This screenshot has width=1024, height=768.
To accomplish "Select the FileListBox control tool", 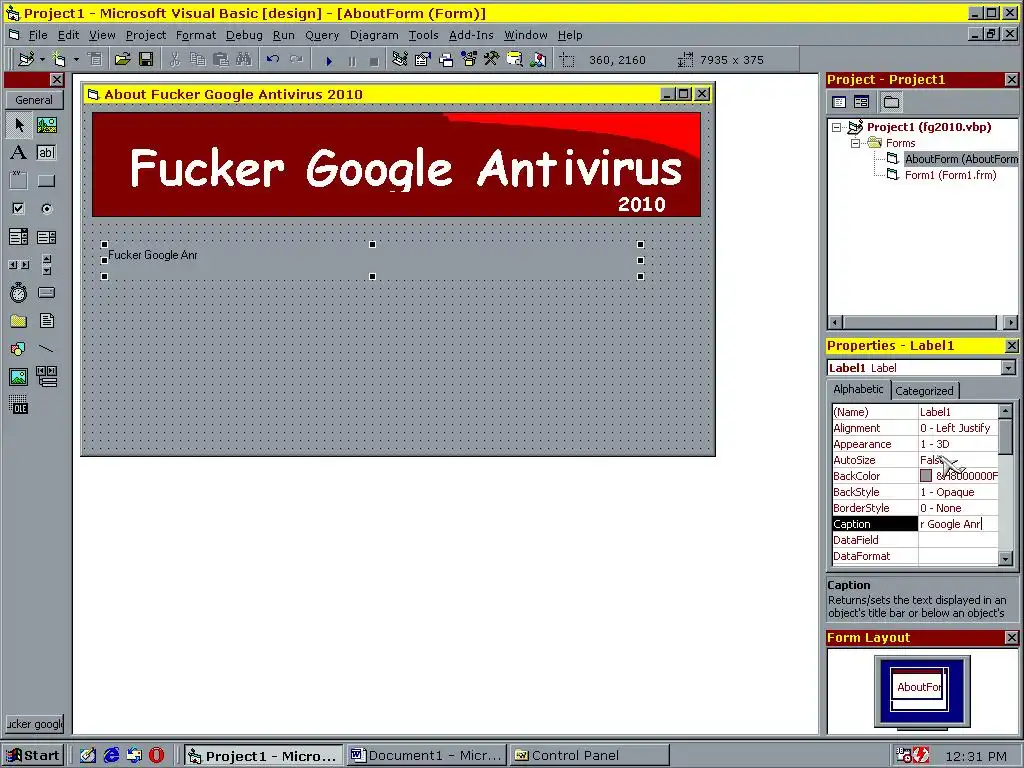I will pyautogui.click(x=46, y=321).
